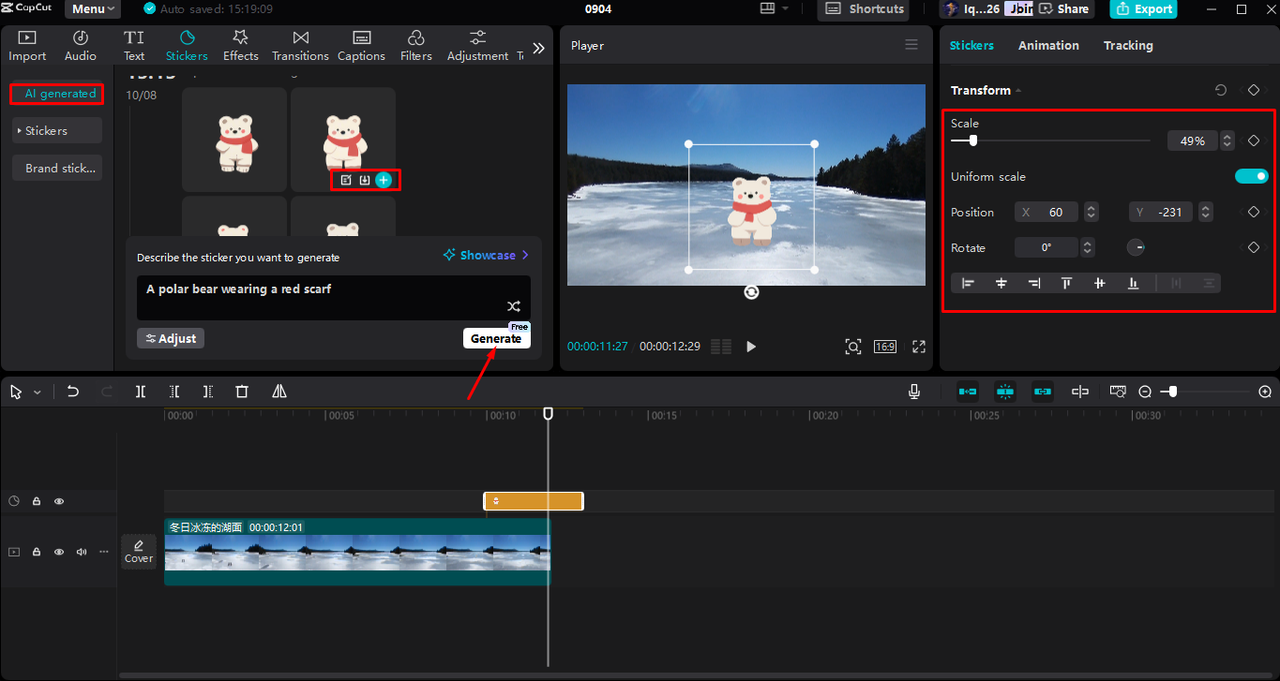Reset the Transform settings
Image resolution: width=1280 pixels, height=681 pixels.
click(1221, 90)
